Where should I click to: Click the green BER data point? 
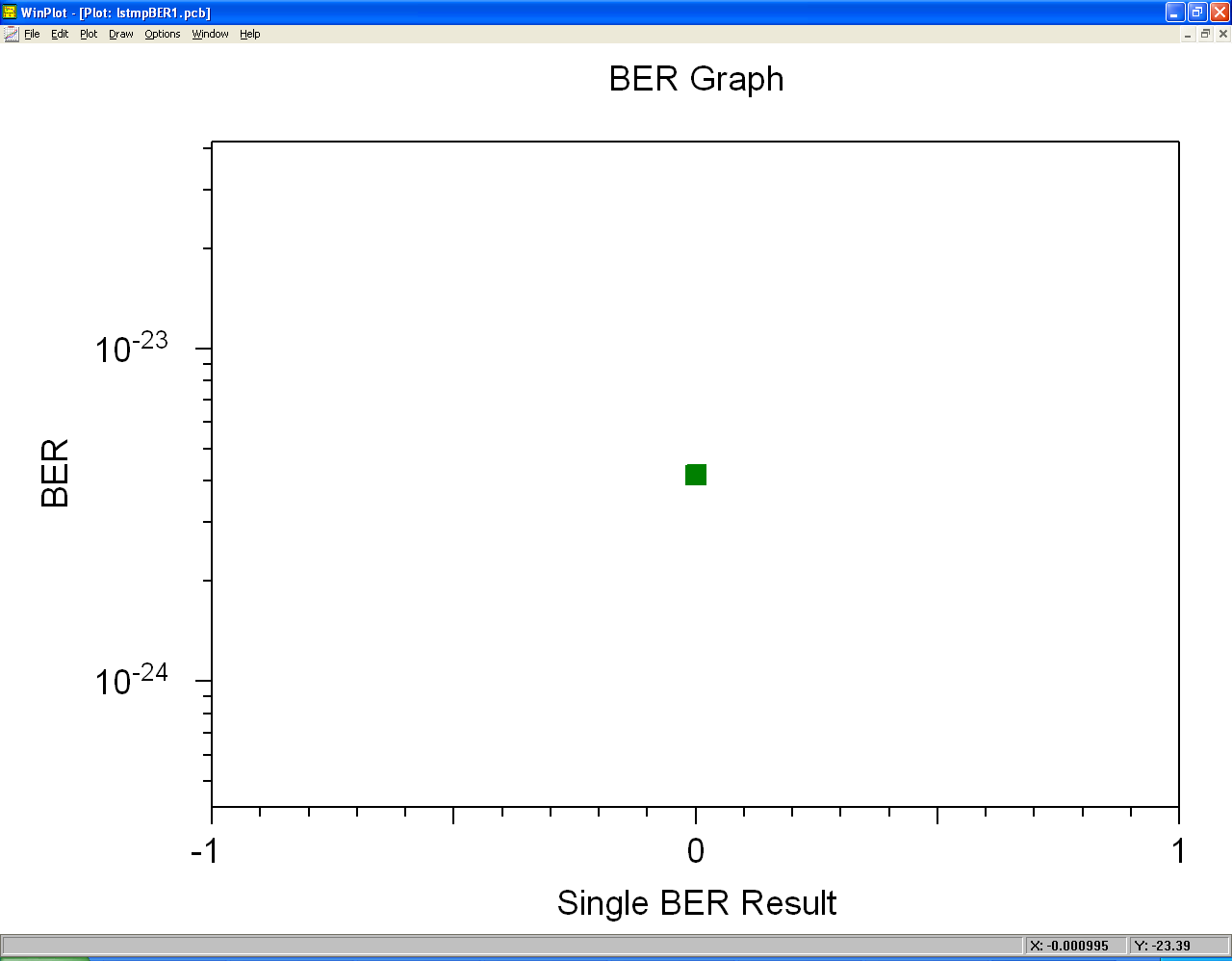click(x=696, y=475)
